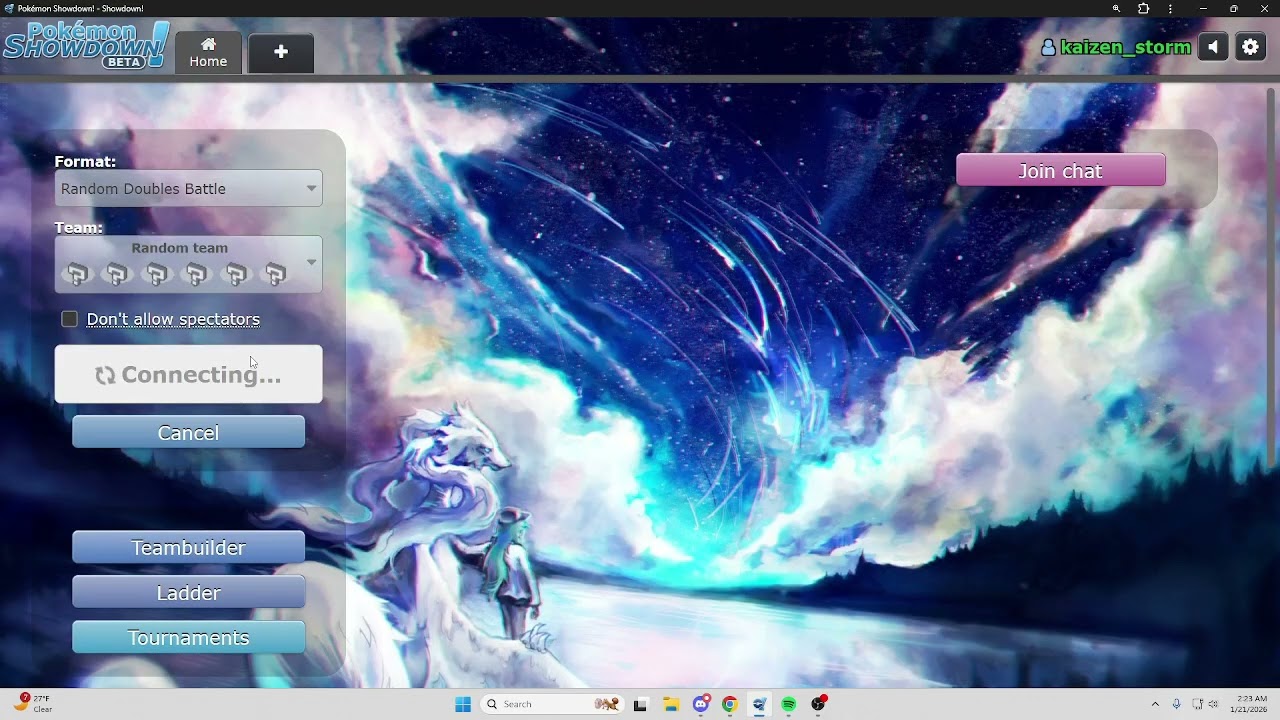Open Spotify from the taskbar
The image size is (1280, 720).
pos(789,704)
